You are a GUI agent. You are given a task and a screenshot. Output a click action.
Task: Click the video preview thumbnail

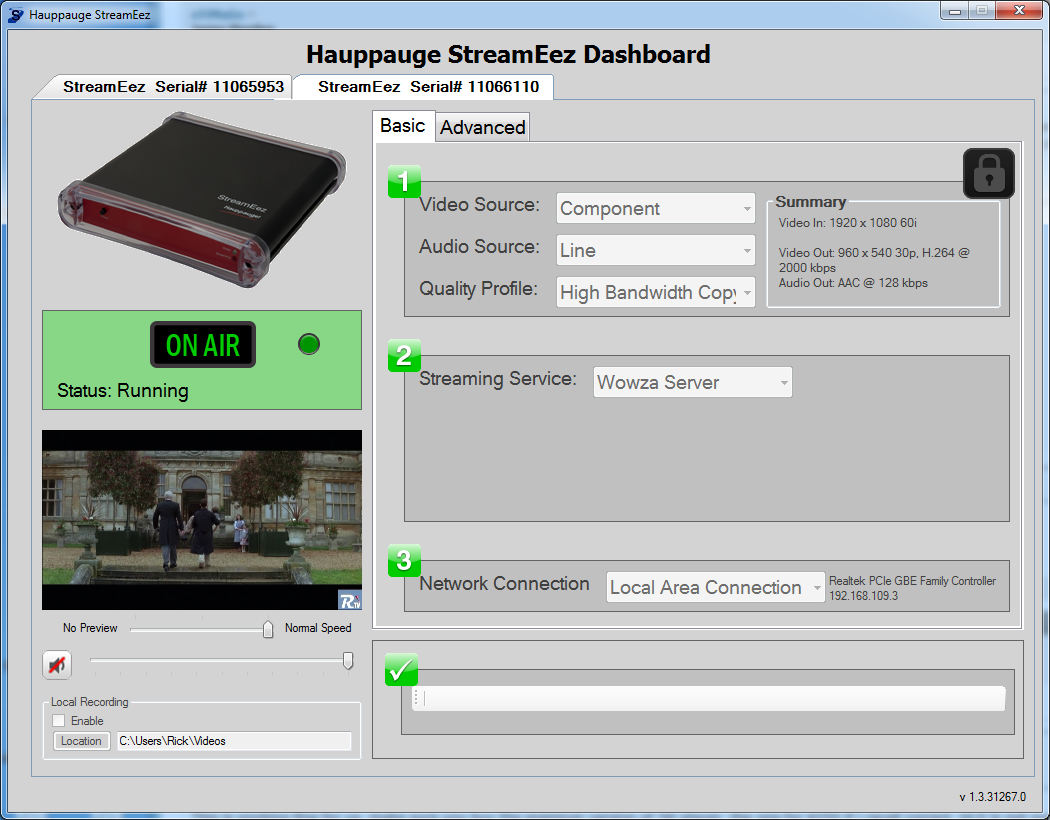pos(202,520)
